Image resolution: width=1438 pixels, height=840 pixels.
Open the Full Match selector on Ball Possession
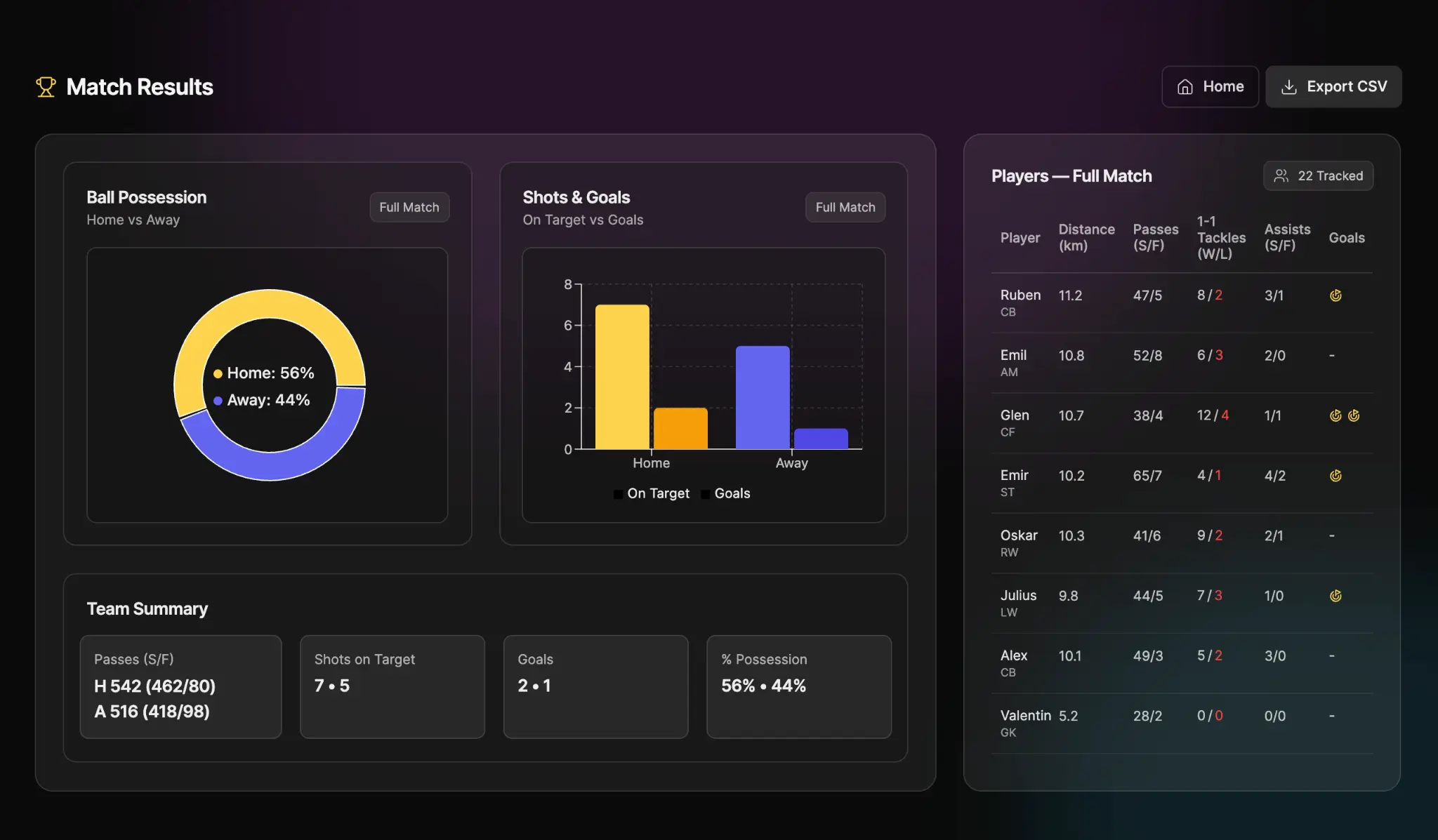tap(409, 207)
